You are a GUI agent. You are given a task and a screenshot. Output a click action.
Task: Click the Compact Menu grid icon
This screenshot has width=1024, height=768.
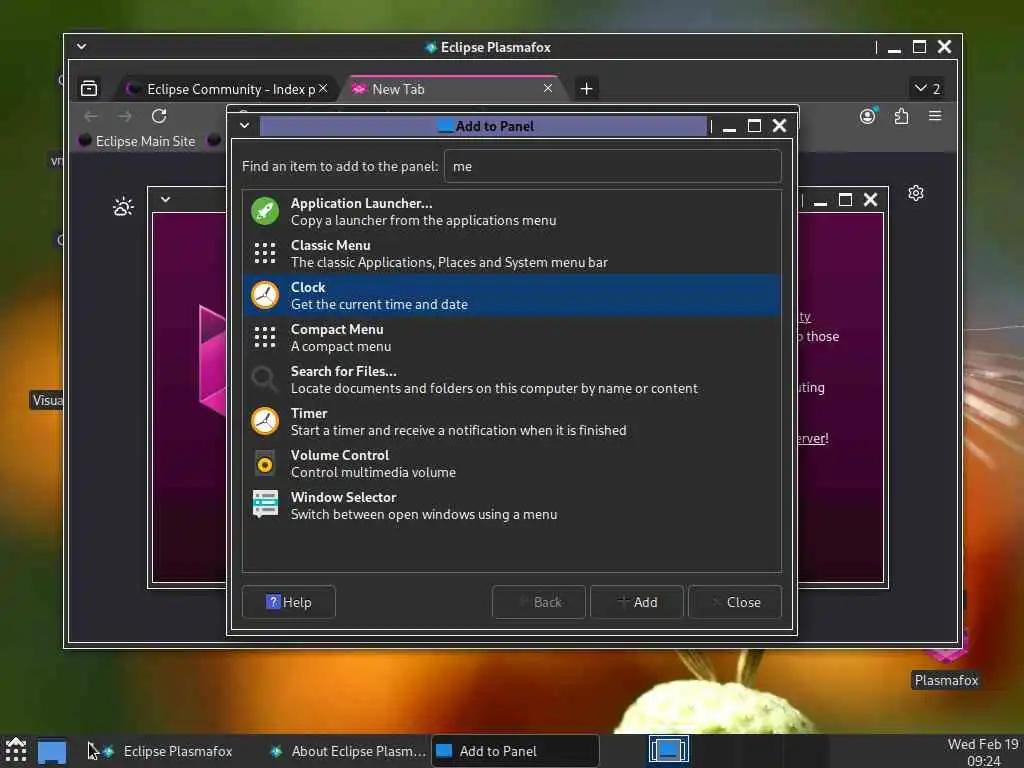pos(264,337)
